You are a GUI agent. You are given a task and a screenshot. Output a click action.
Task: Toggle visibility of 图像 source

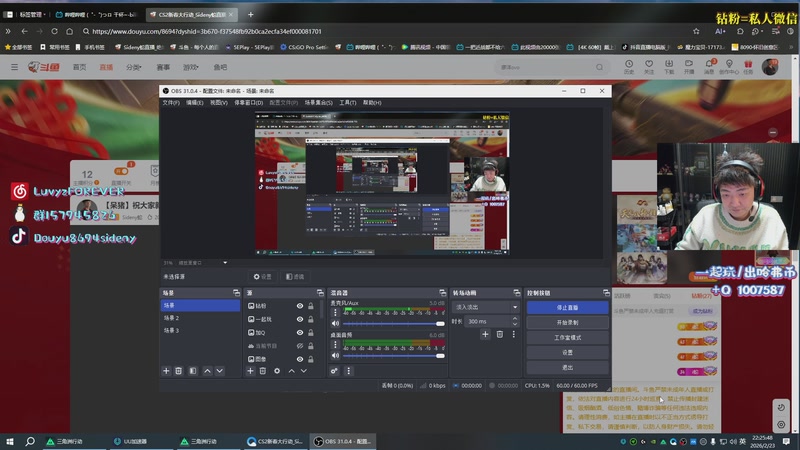point(300,359)
